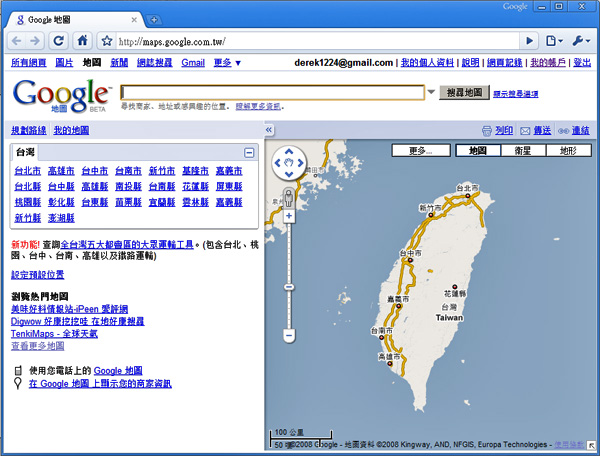Click the hand icon in the pan control
Viewport: 600px width, 456px height.
(289, 163)
